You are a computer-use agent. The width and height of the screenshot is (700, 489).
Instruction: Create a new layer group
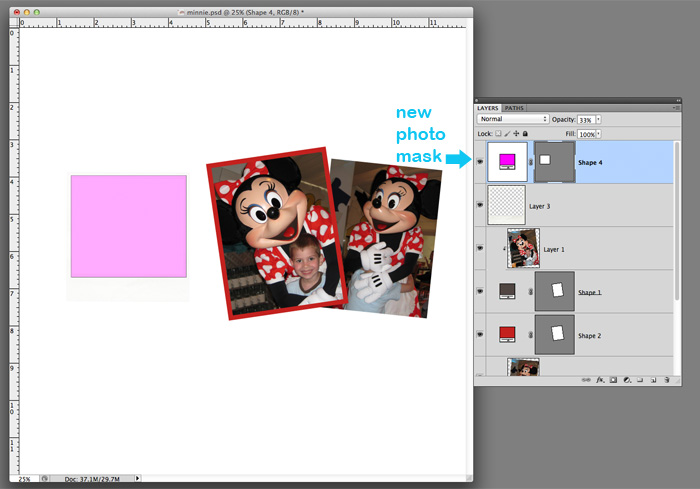pyautogui.click(x=640, y=380)
